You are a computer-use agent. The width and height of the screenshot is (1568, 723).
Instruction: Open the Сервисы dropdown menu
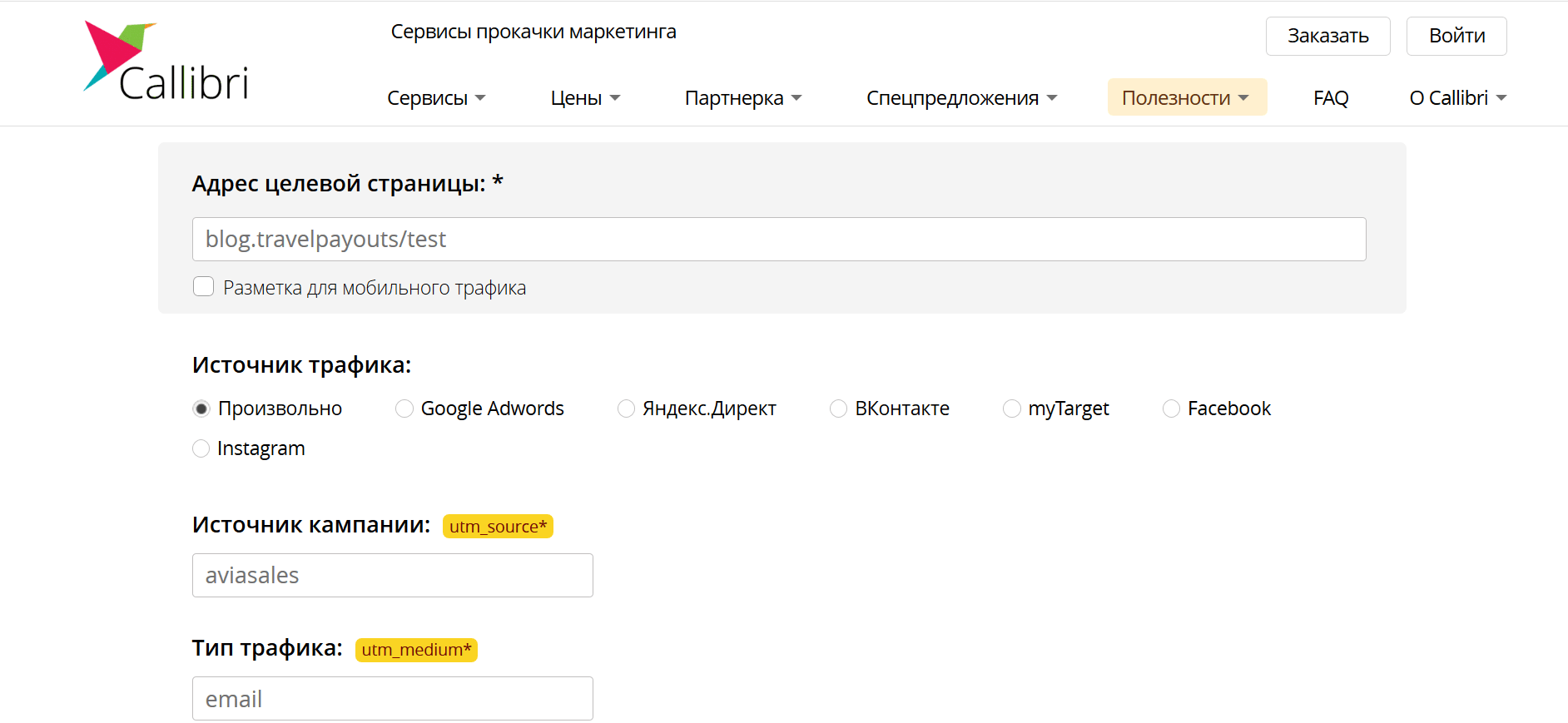coord(436,98)
